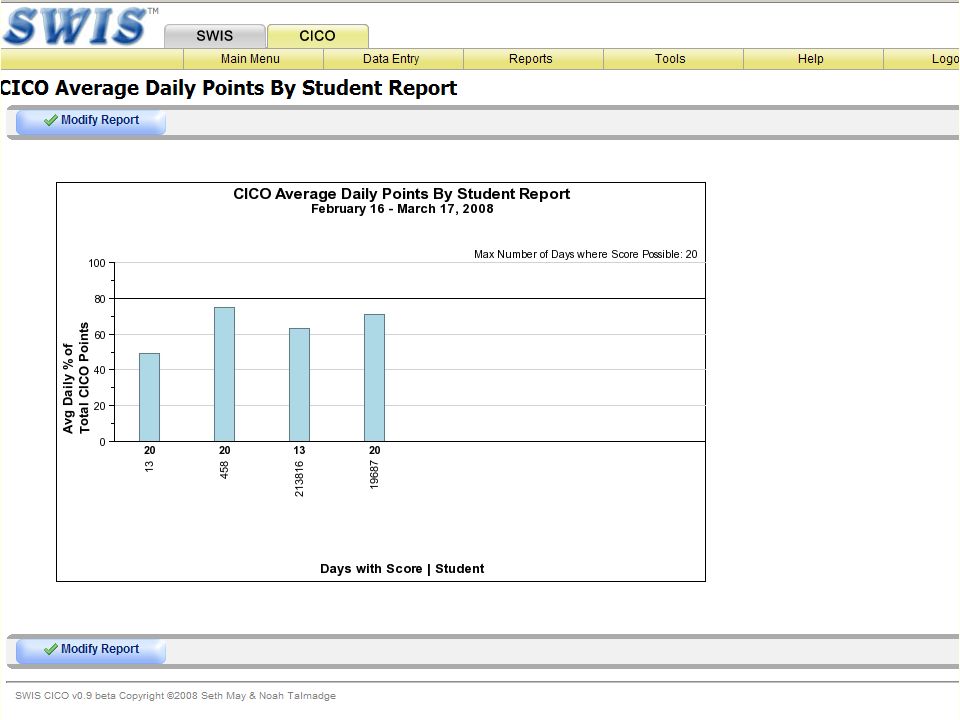This screenshot has width=960, height=720.
Task: Click the page heading CICO Average Daily Points
Action: [x=229, y=88]
